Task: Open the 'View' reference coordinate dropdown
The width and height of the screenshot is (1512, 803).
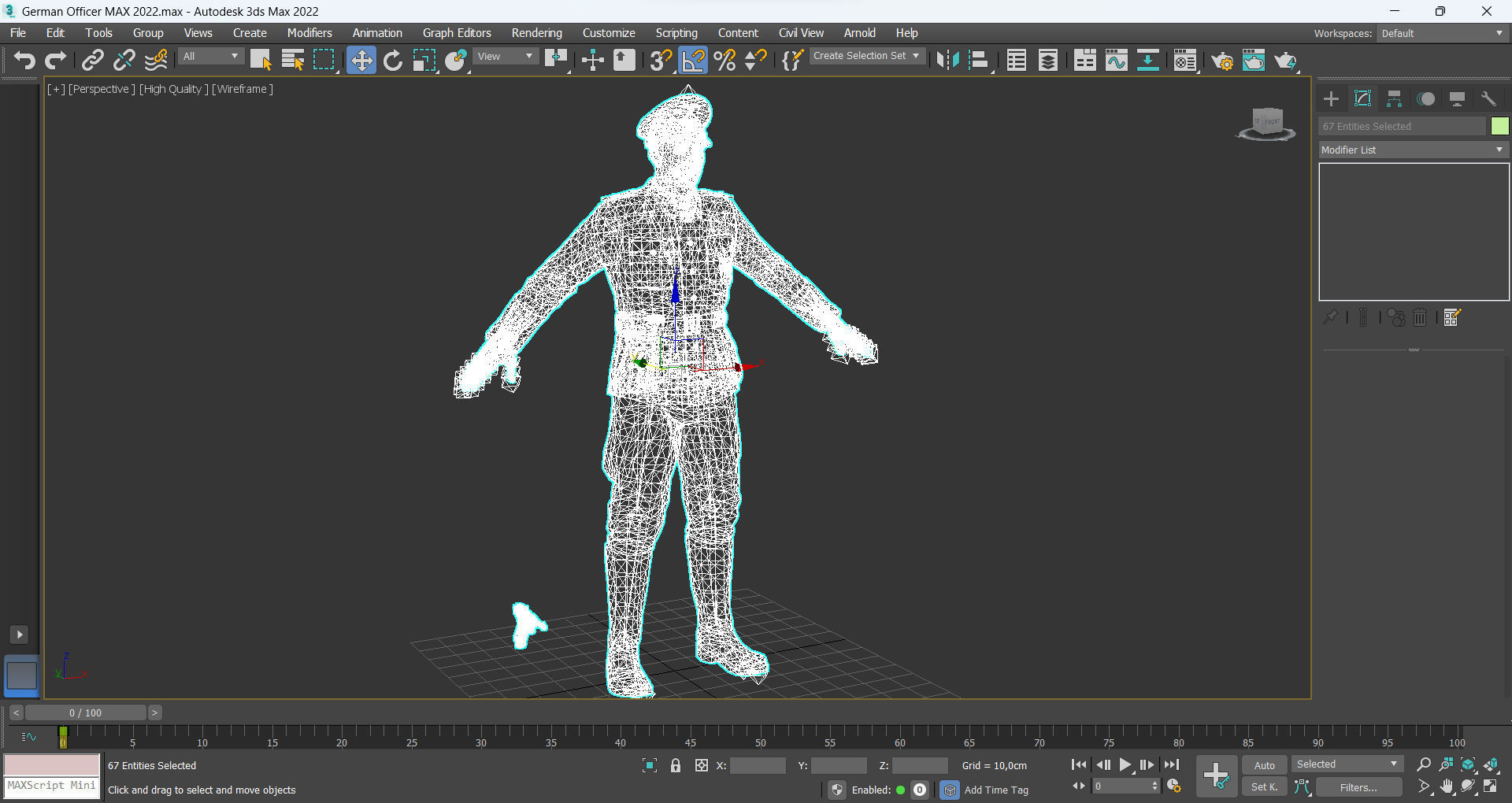Action: 506,57
